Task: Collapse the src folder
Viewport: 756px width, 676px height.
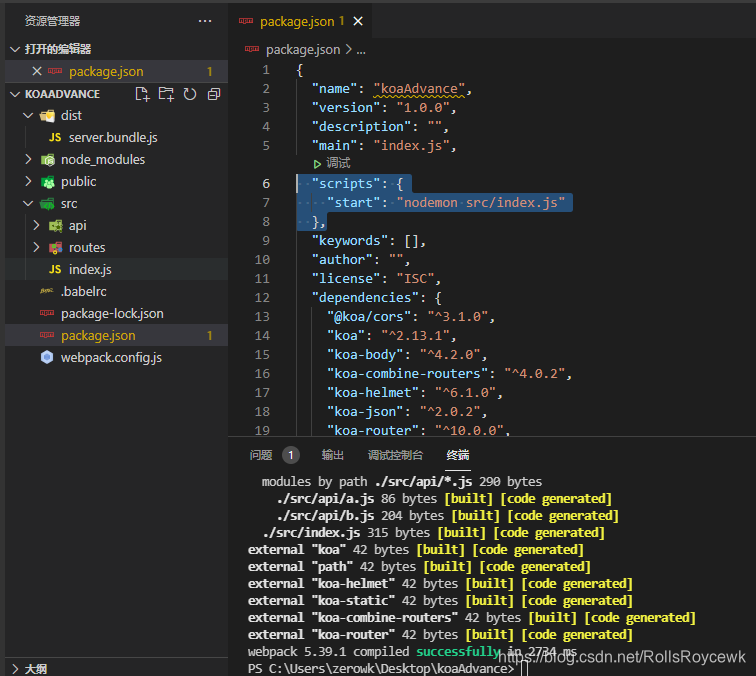Action: click(28, 203)
